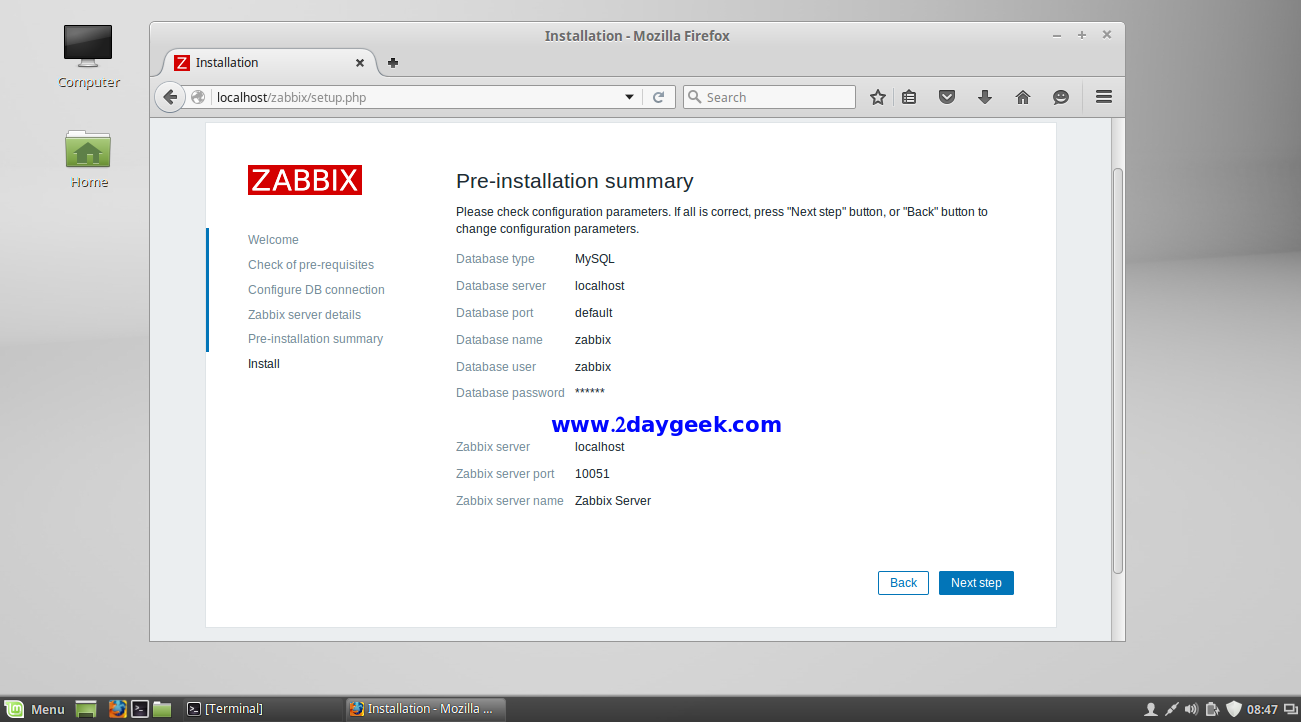Open the Linux Mint Menu
The image size is (1301, 722).
[x=35, y=709]
